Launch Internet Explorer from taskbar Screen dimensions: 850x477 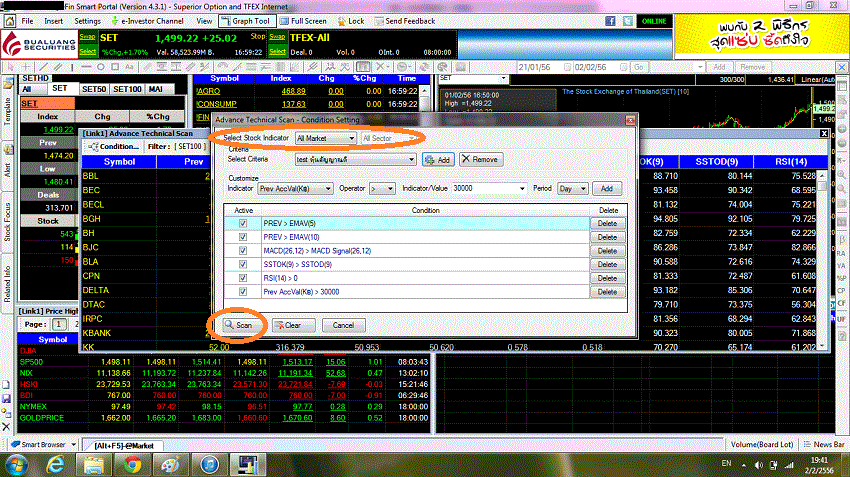coord(55,465)
